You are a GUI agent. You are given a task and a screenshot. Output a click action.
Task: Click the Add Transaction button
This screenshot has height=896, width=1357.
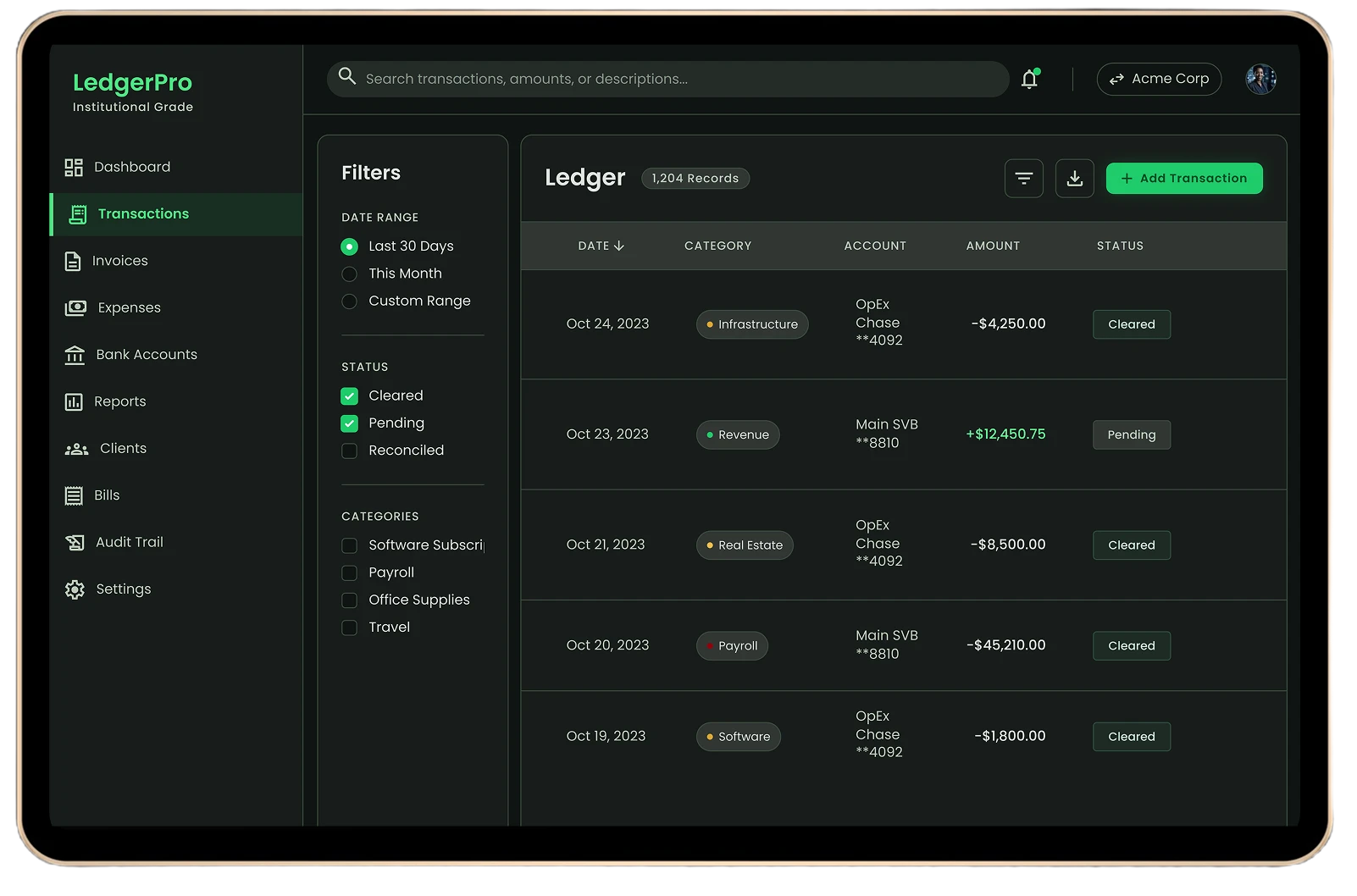pyautogui.click(x=1184, y=179)
